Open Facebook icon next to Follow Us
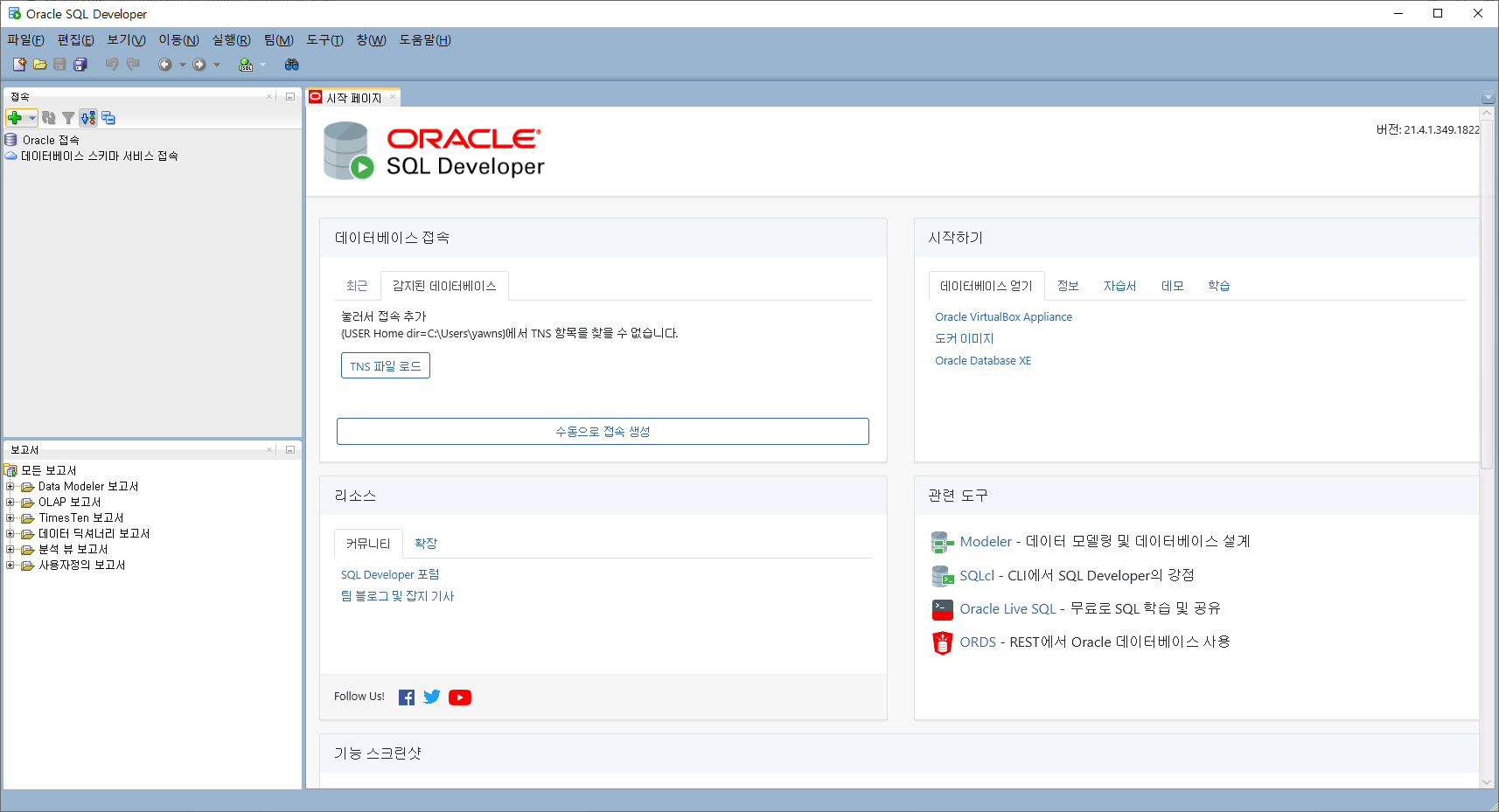 (407, 697)
